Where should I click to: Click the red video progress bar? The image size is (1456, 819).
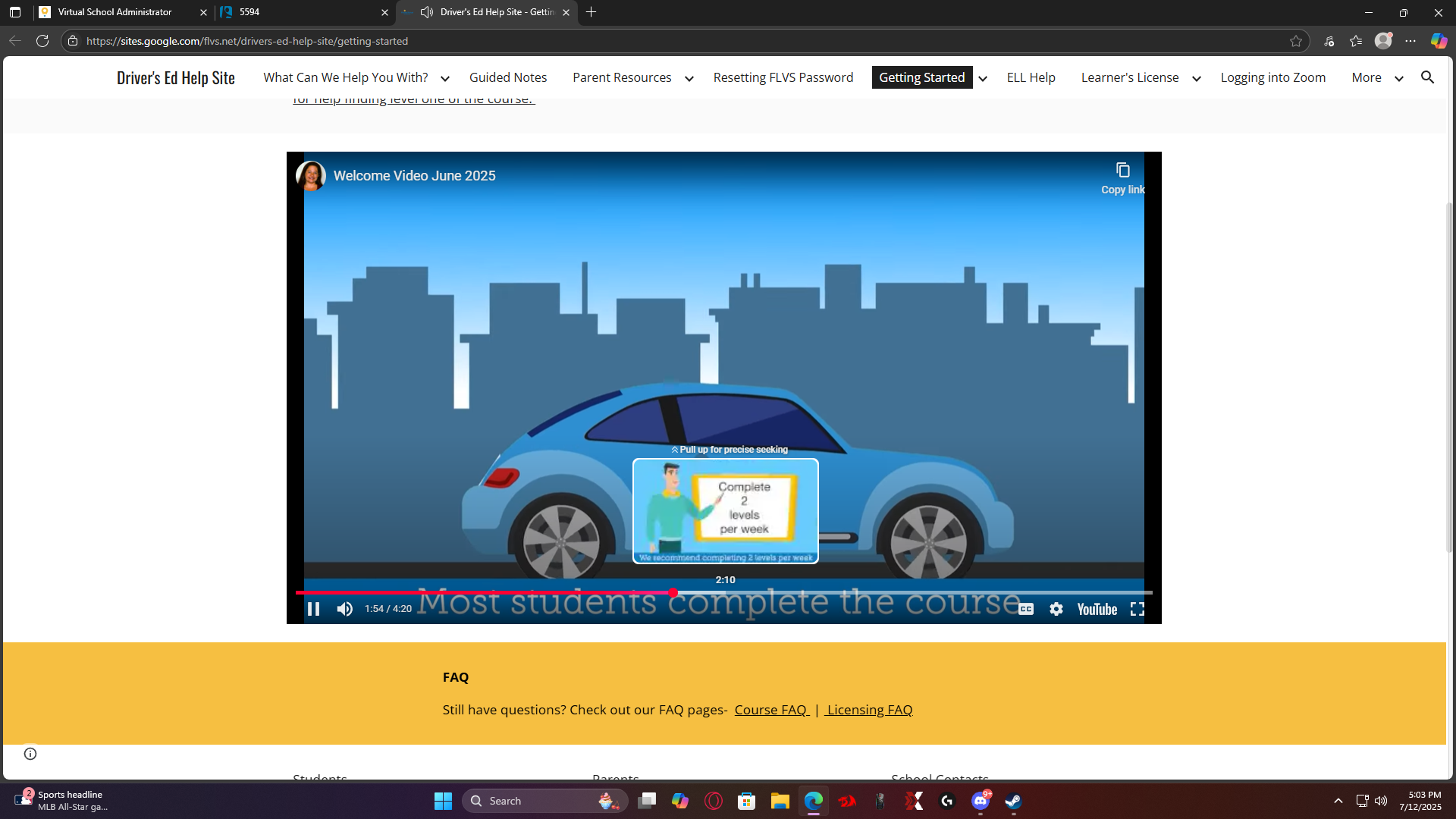click(x=485, y=592)
